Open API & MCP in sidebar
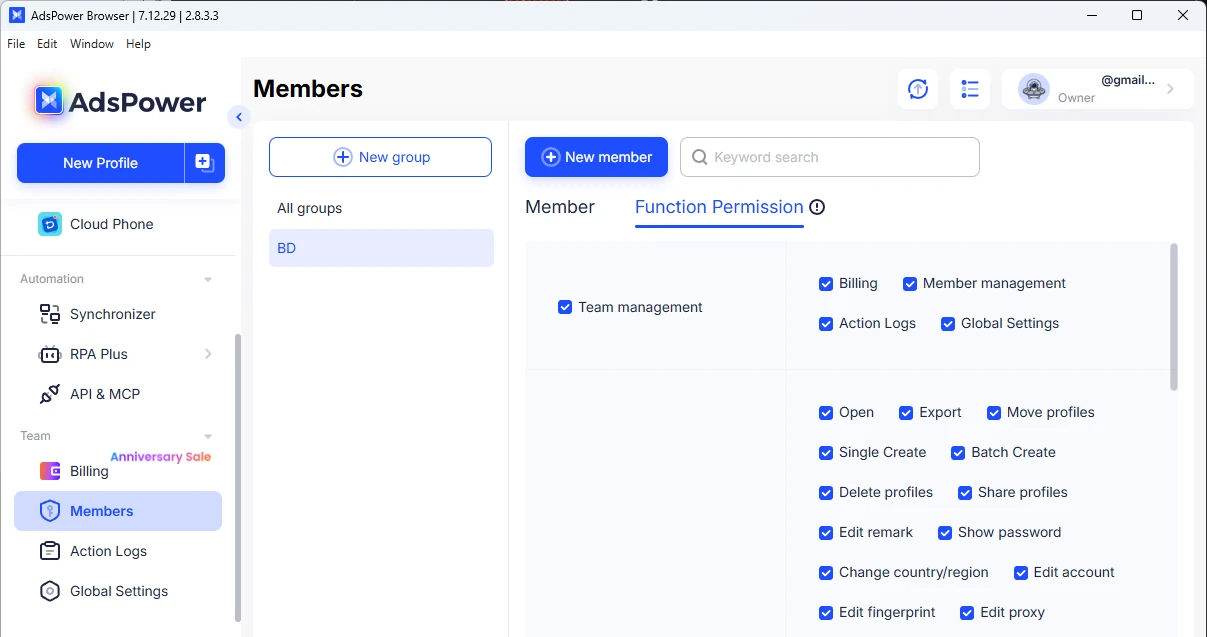The image size is (1207, 637). [x=104, y=394]
